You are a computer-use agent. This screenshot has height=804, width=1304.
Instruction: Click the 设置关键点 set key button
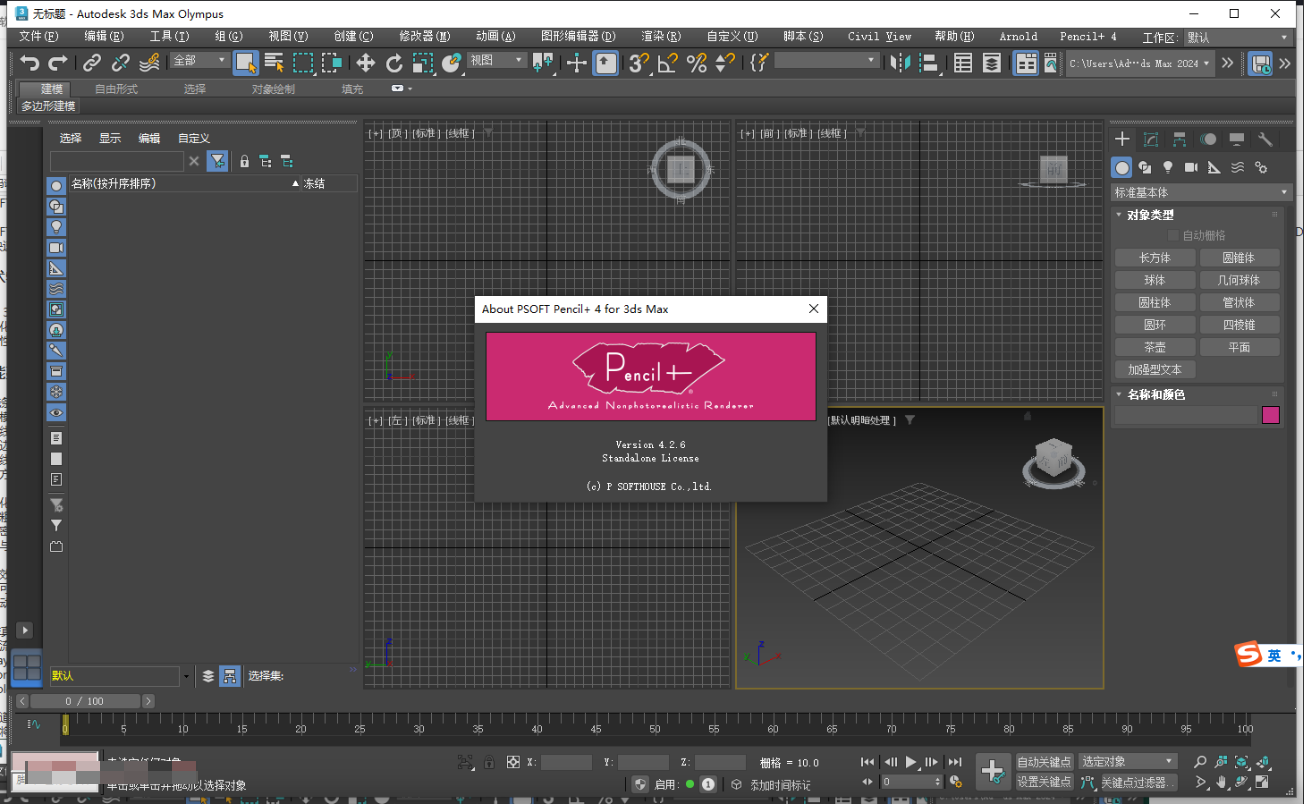(x=1044, y=782)
